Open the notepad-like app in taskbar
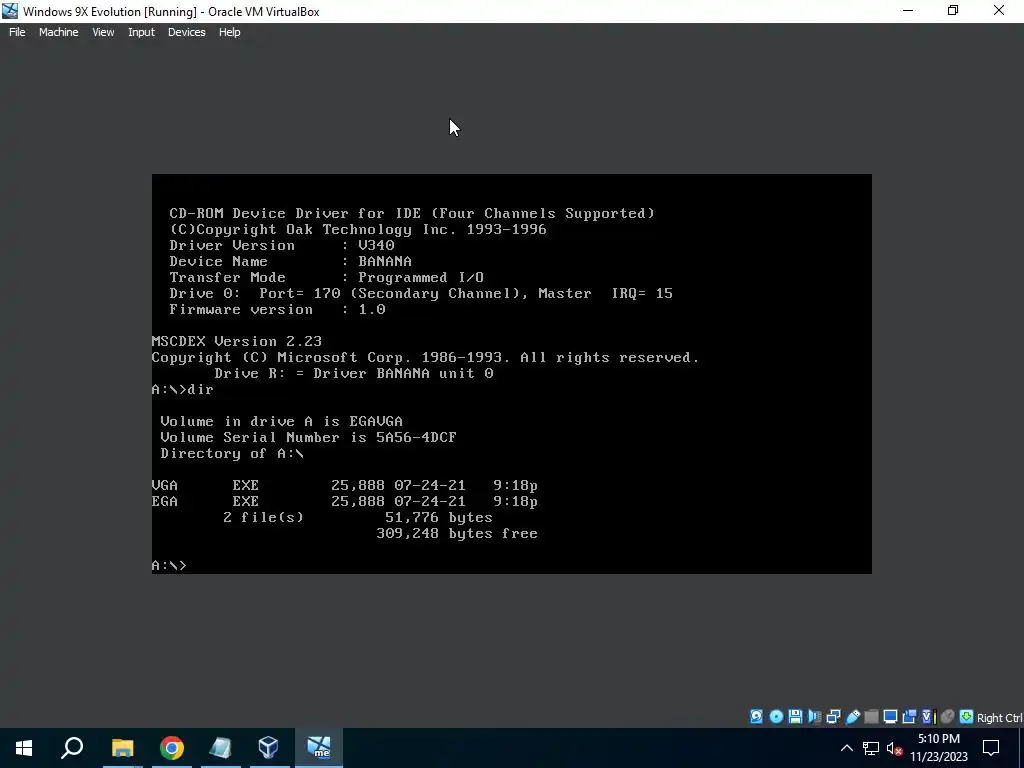 coord(221,748)
